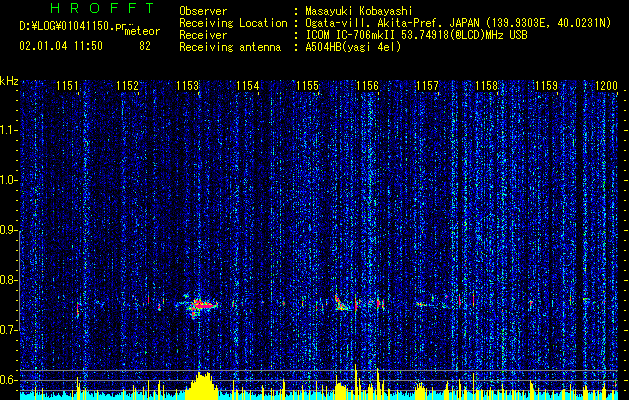
Task: Select observer name Masayuki Kobayashi
Action: click(x=358, y=11)
